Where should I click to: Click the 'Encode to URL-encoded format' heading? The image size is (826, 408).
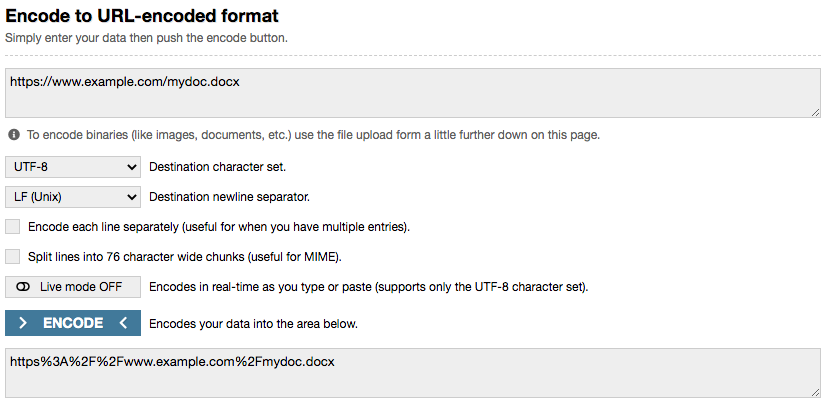click(x=142, y=16)
